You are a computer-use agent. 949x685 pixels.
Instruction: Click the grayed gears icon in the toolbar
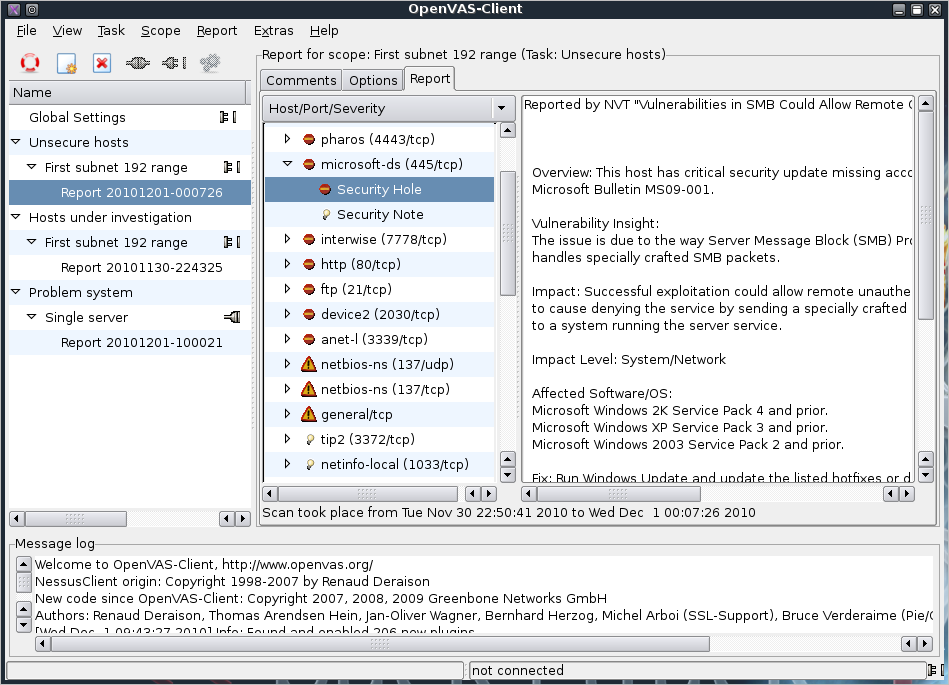[x=208, y=62]
